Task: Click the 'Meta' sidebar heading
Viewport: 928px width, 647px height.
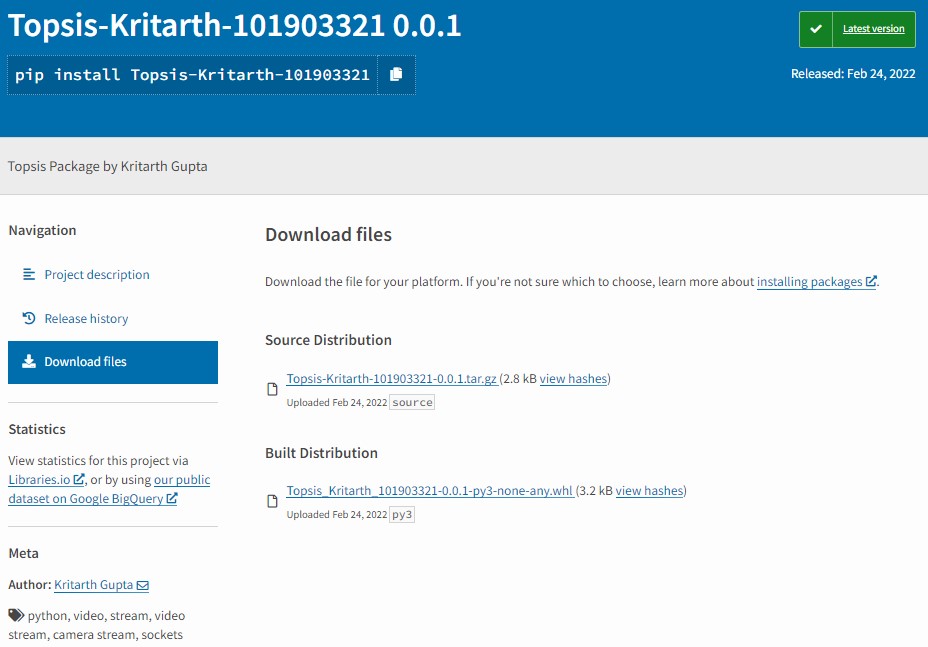Action: point(24,553)
